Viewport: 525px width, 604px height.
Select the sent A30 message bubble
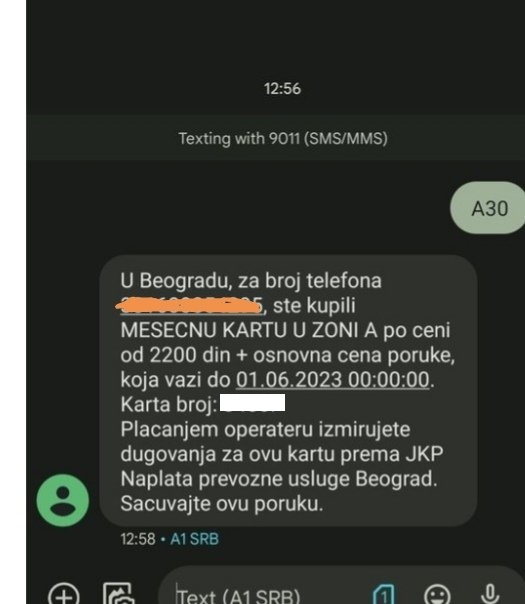pyautogui.click(x=488, y=208)
